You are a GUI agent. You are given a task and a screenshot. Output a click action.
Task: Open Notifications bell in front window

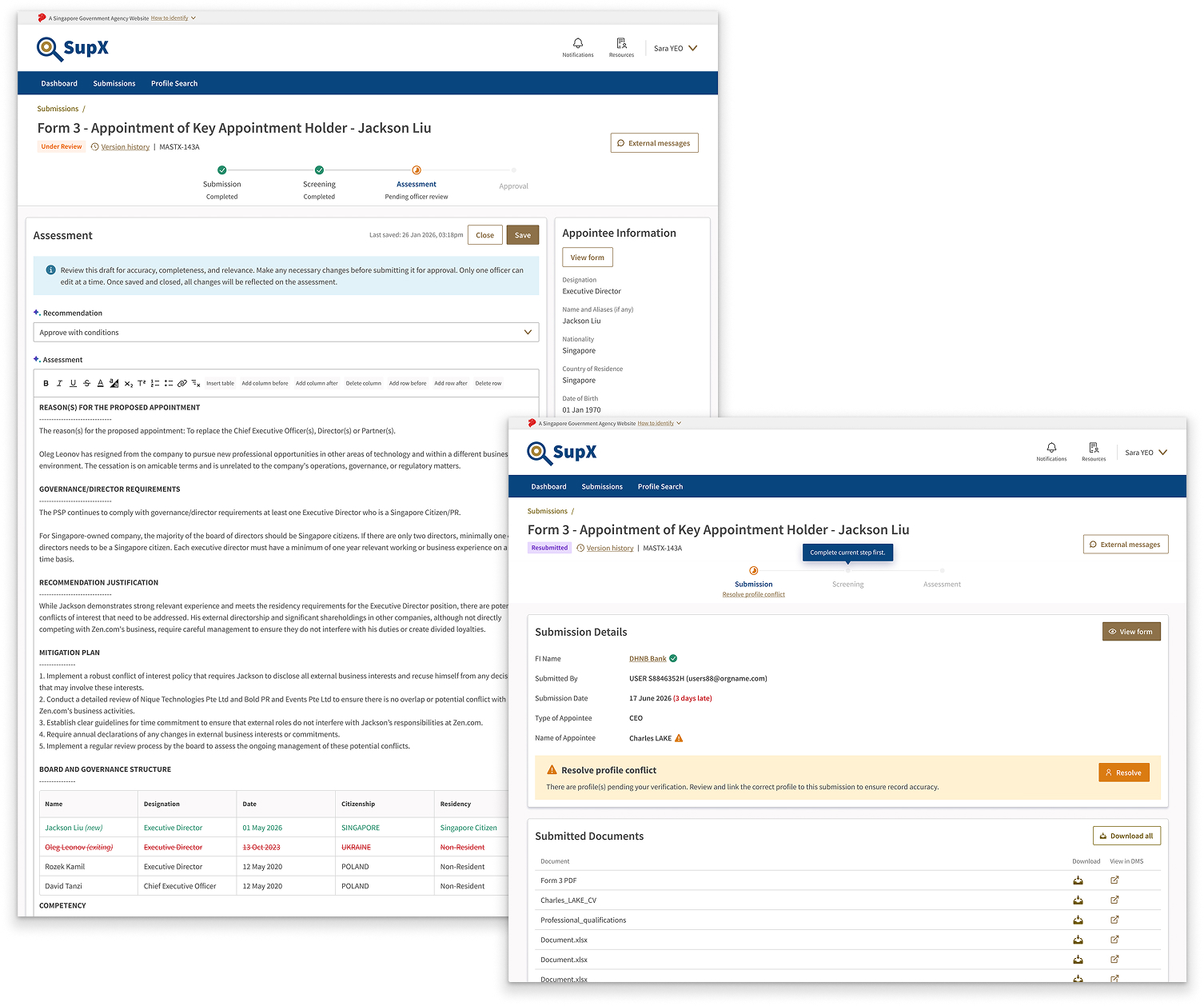click(x=1051, y=452)
